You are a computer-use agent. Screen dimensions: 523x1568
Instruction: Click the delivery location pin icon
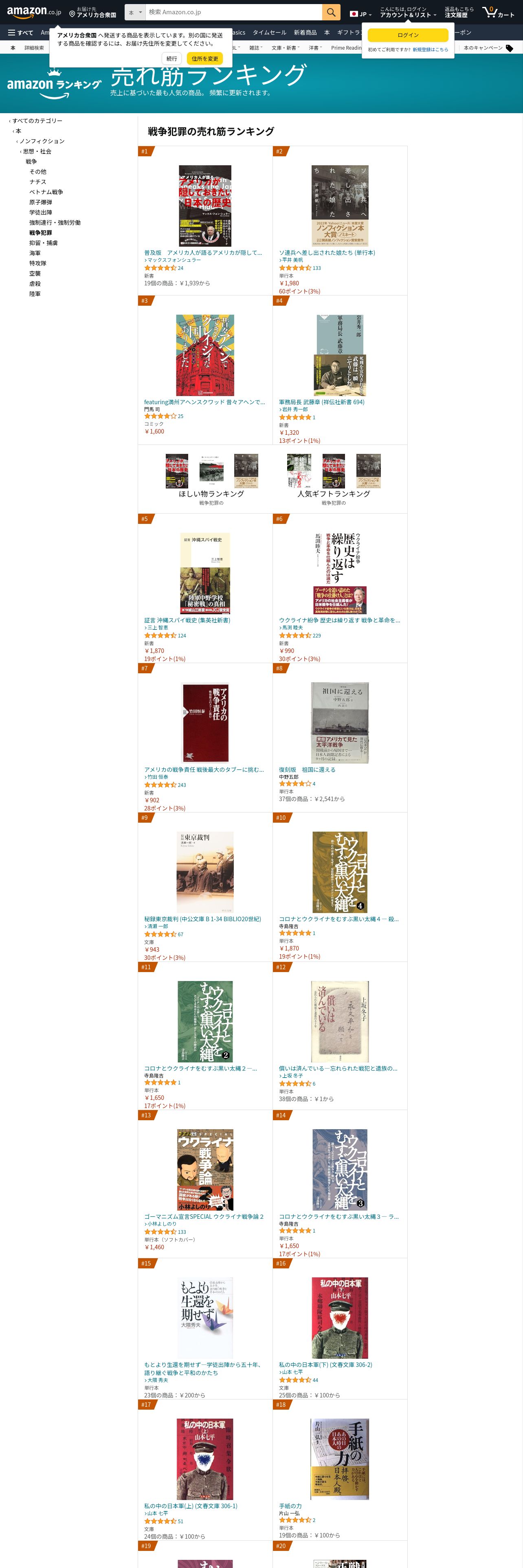(72, 13)
